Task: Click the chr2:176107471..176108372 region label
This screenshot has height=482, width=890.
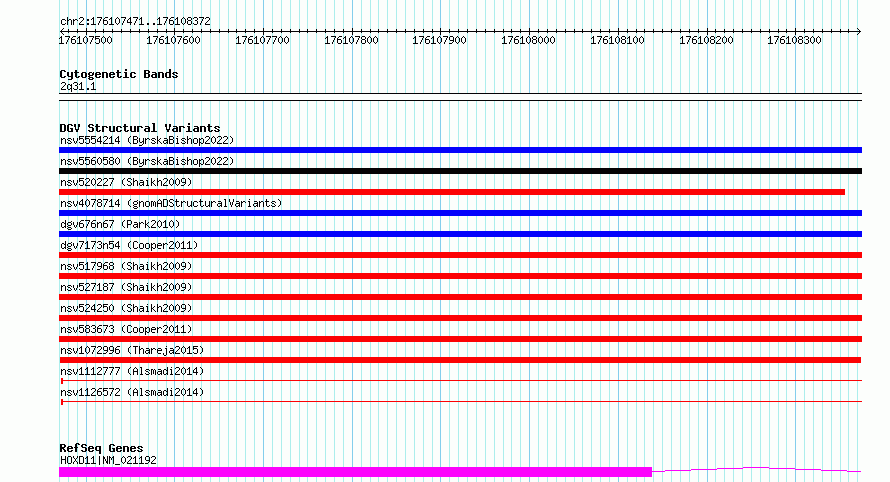Action: pyautogui.click(x=135, y=21)
